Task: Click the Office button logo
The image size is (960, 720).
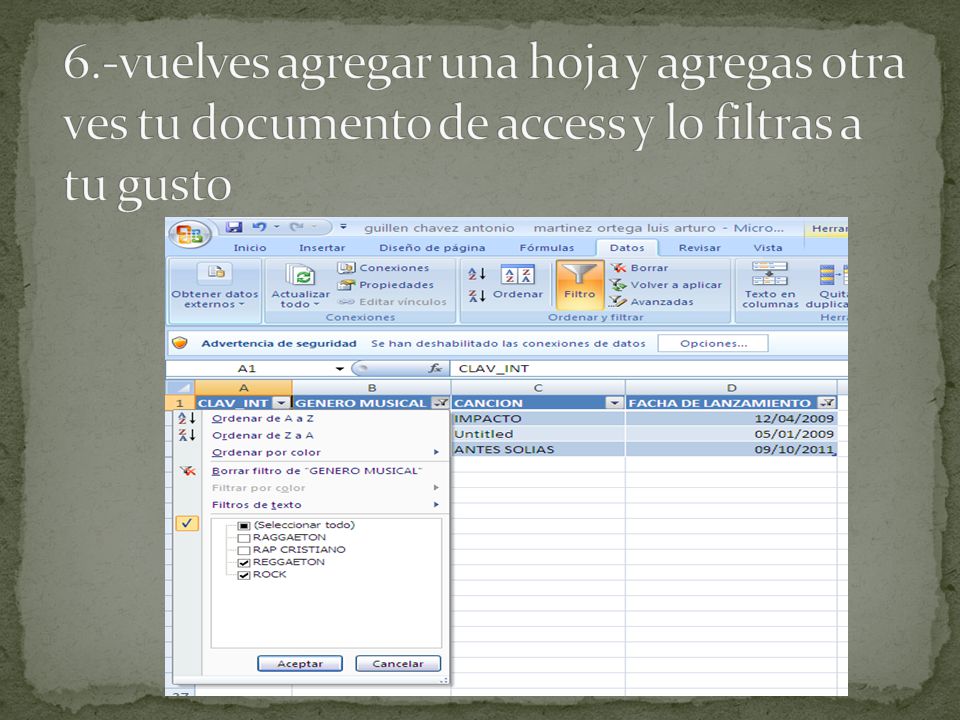Action: click(x=190, y=234)
